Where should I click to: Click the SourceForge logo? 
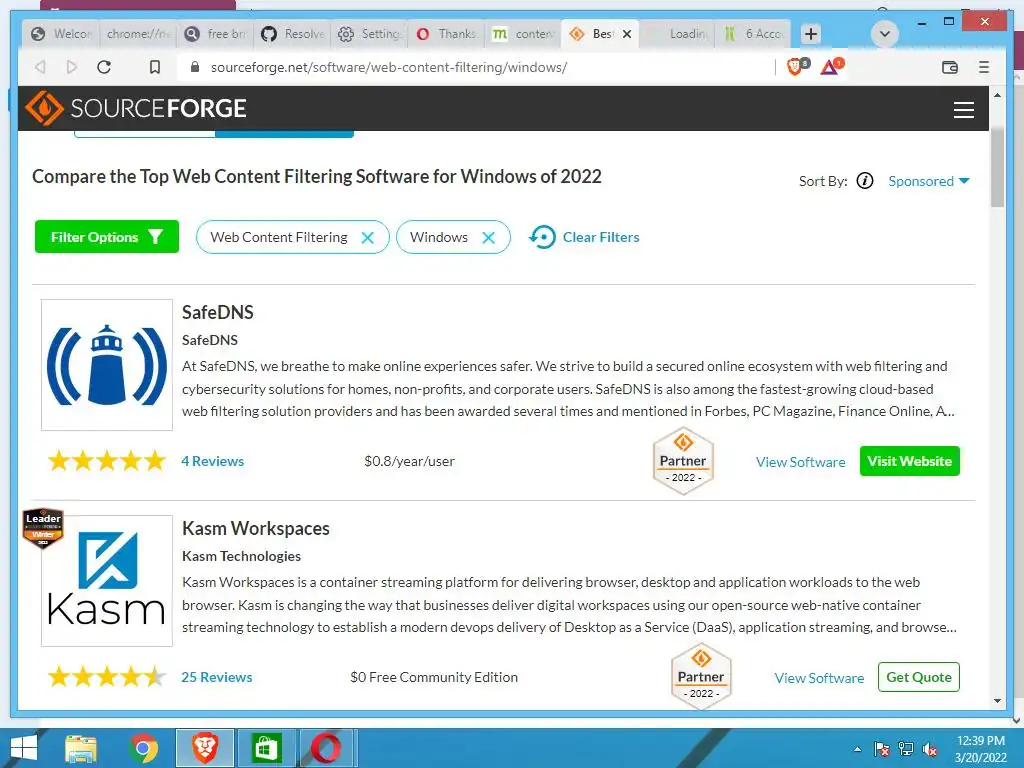point(136,108)
